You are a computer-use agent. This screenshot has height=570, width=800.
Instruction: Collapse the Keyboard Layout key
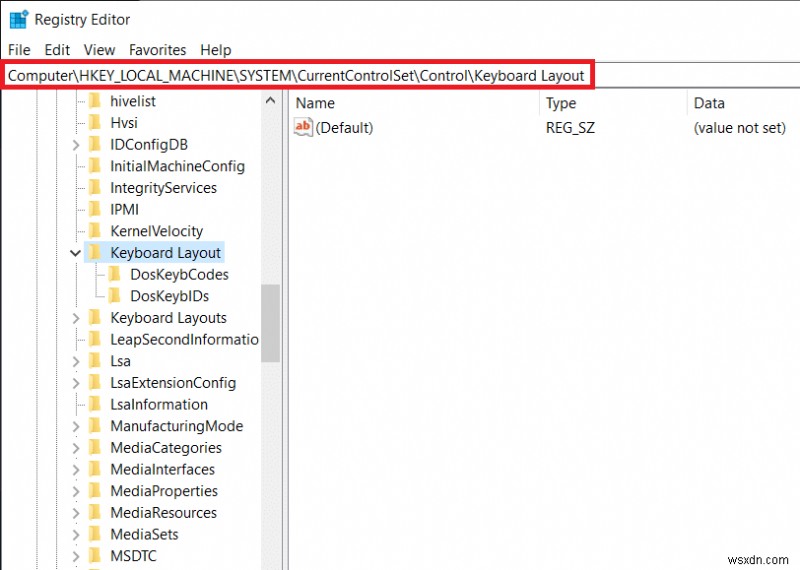(x=76, y=253)
